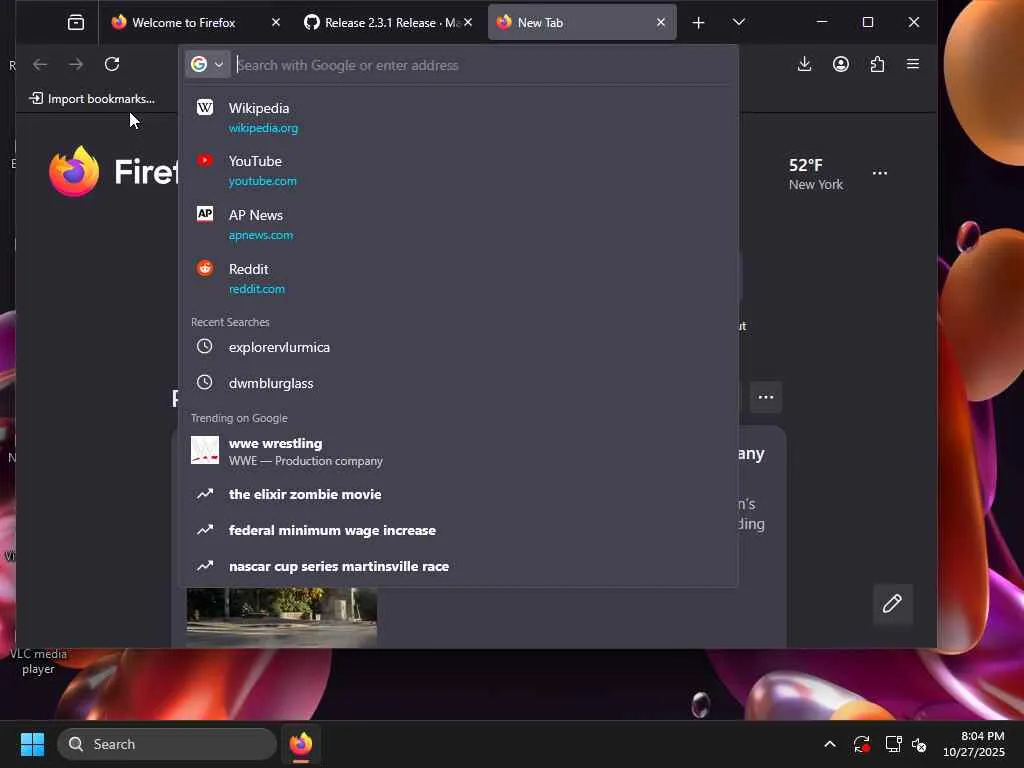Open the weather widget options menu
The height and width of the screenshot is (768, 1024).
880,173
